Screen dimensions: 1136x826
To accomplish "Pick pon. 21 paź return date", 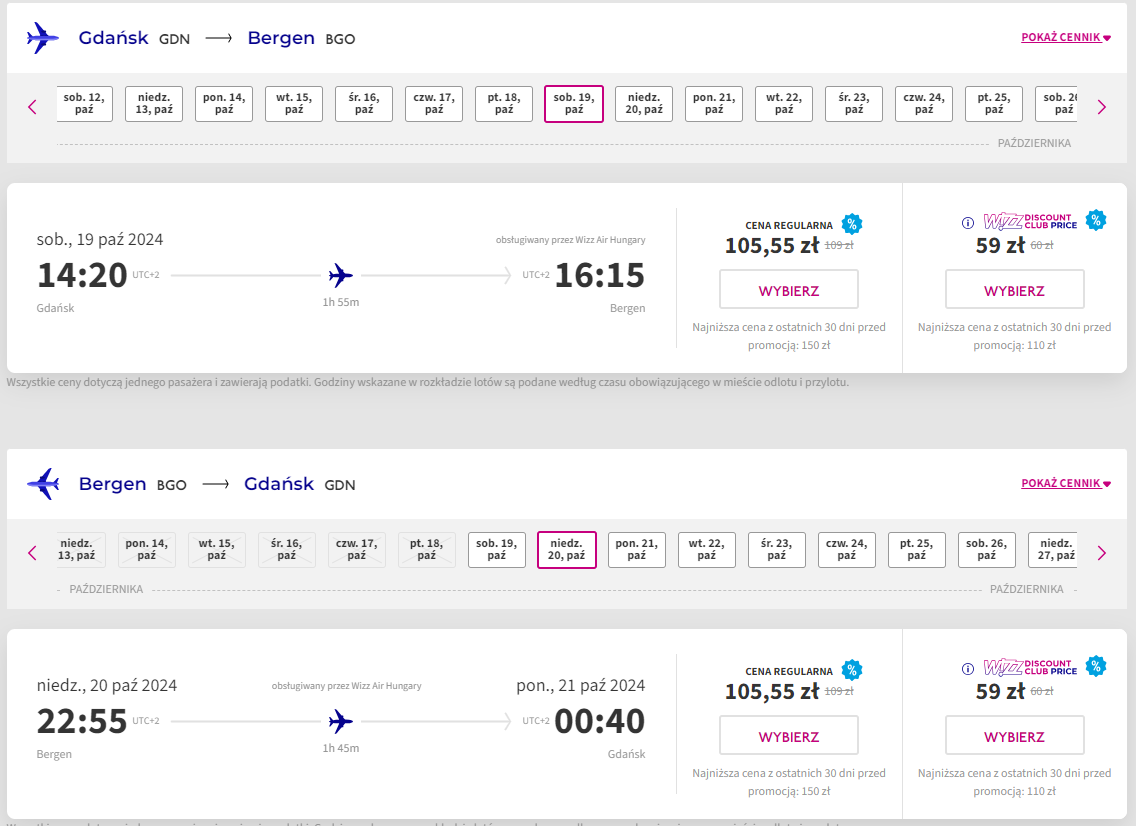I will (637, 550).
